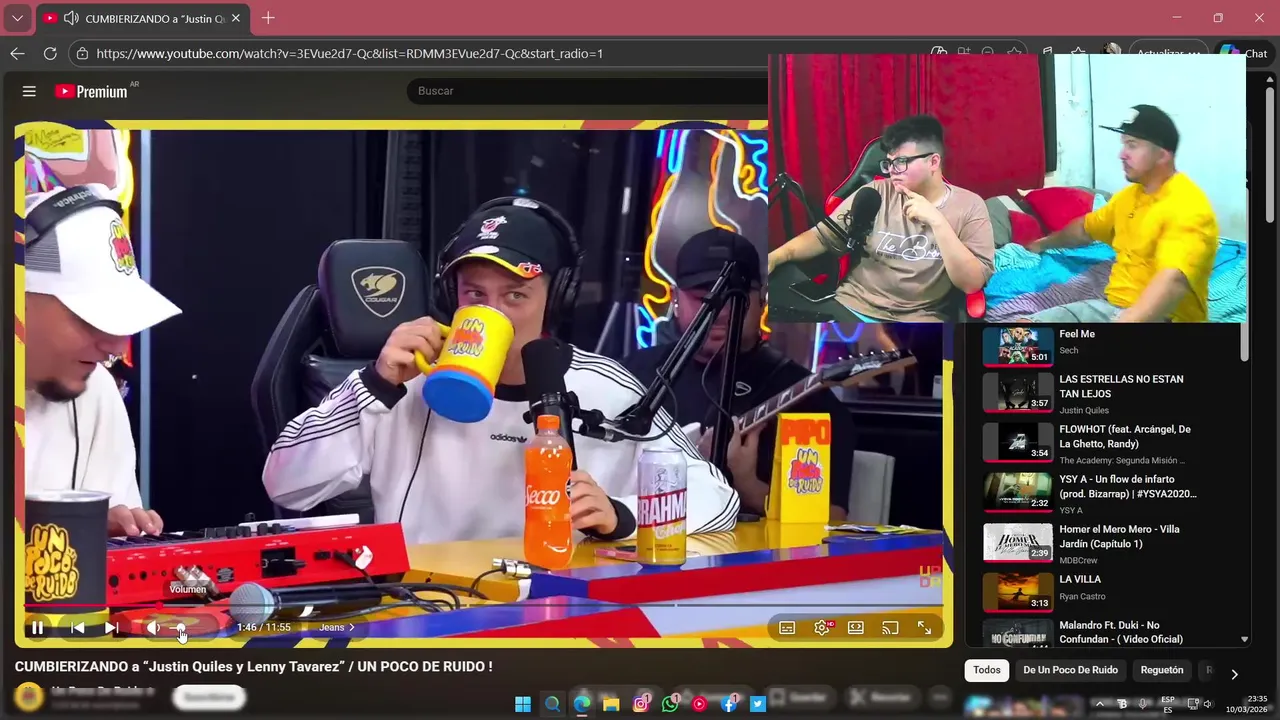Select the 'CUMBIERIZANDO a Justin Q...' browser tab
This screenshot has height=720, width=1280.
(x=142, y=18)
